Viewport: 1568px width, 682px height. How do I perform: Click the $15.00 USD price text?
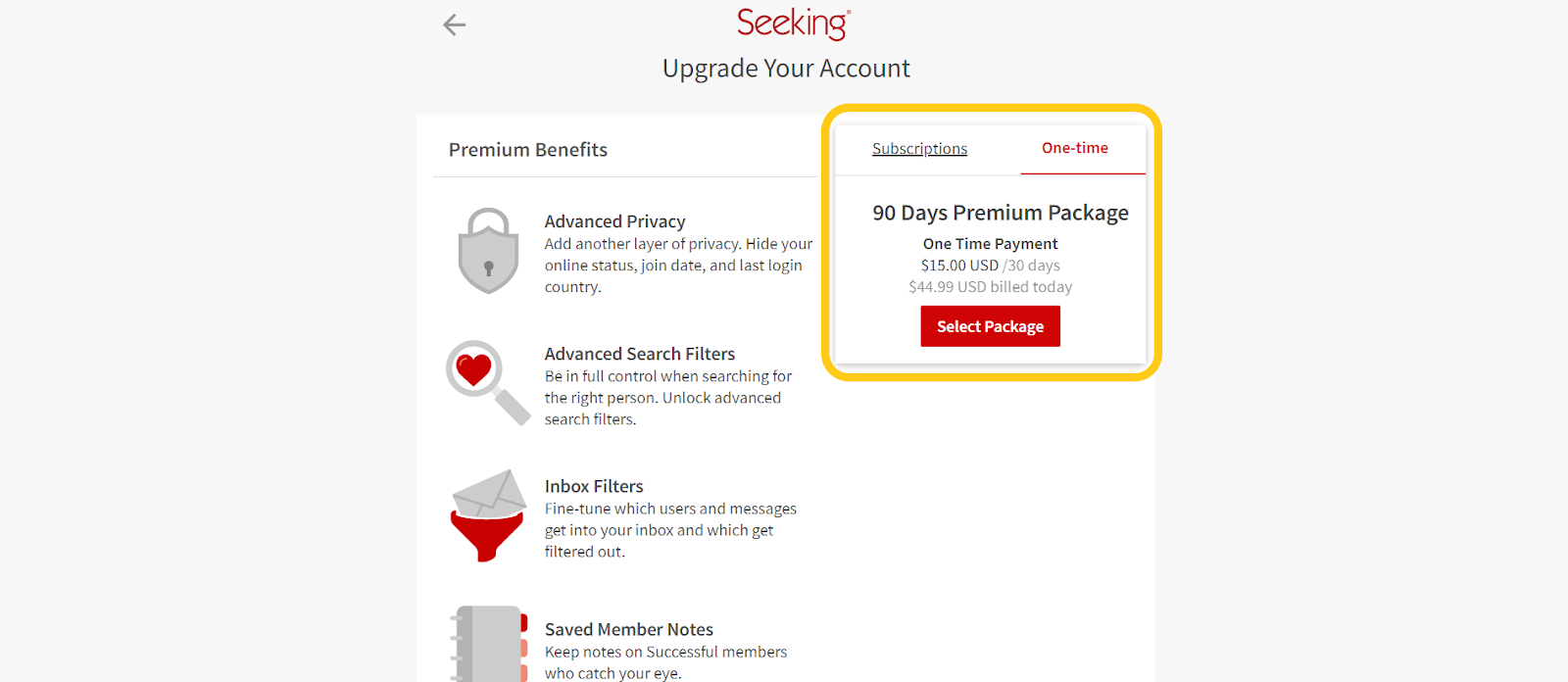pos(959,266)
